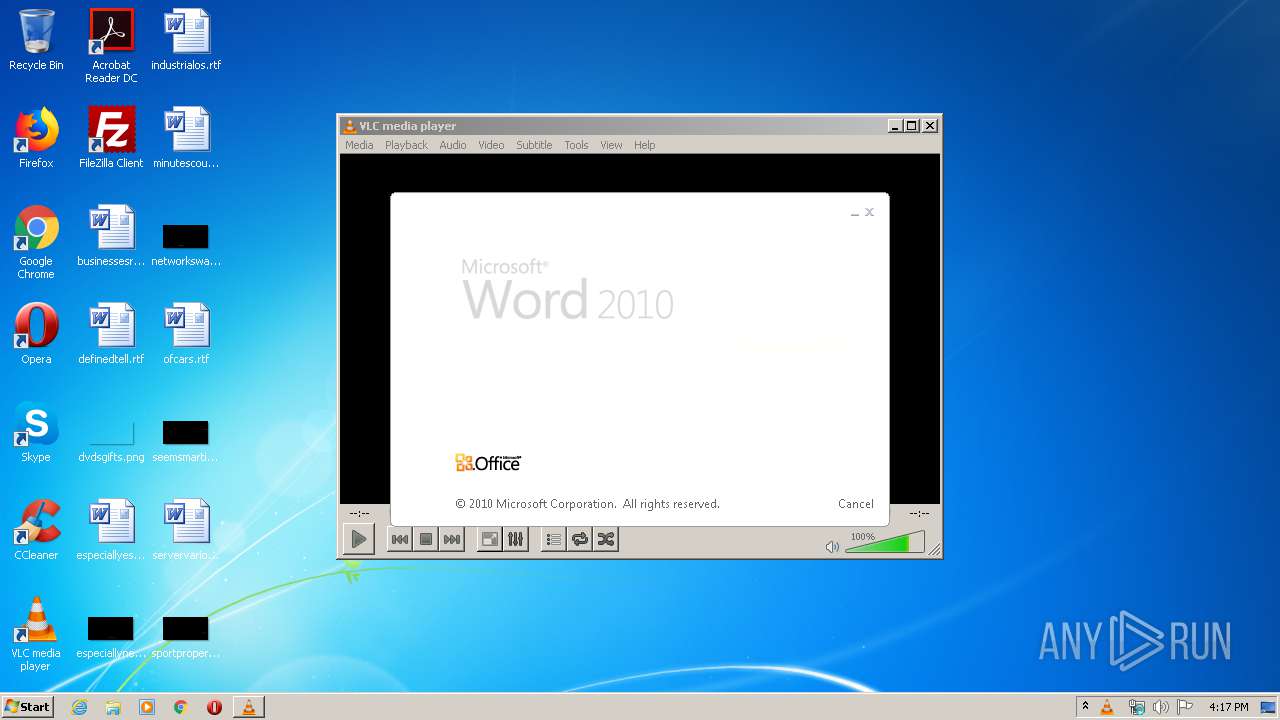Select the Opera desktop shortcut
Image resolution: width=1280 pixels, height=720 pixels.
[36, 334]
